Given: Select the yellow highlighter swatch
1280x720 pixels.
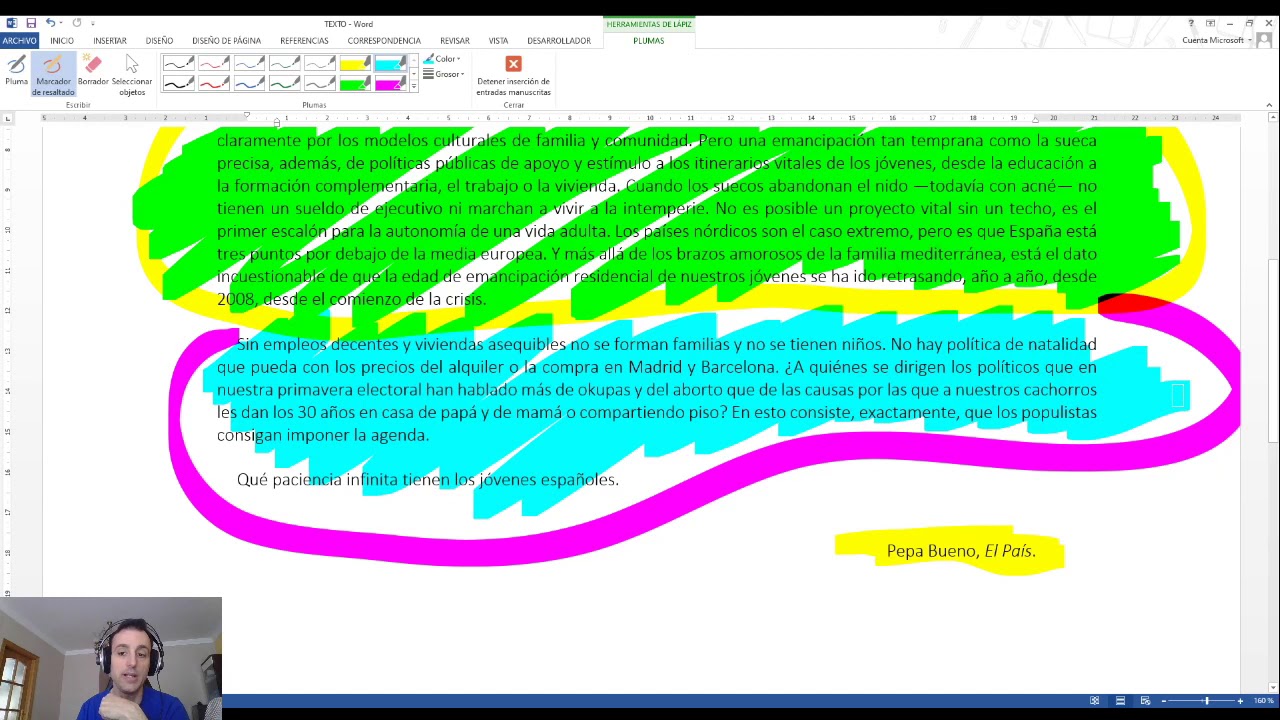Looking at the screenshot, I should tap(354, 64).
